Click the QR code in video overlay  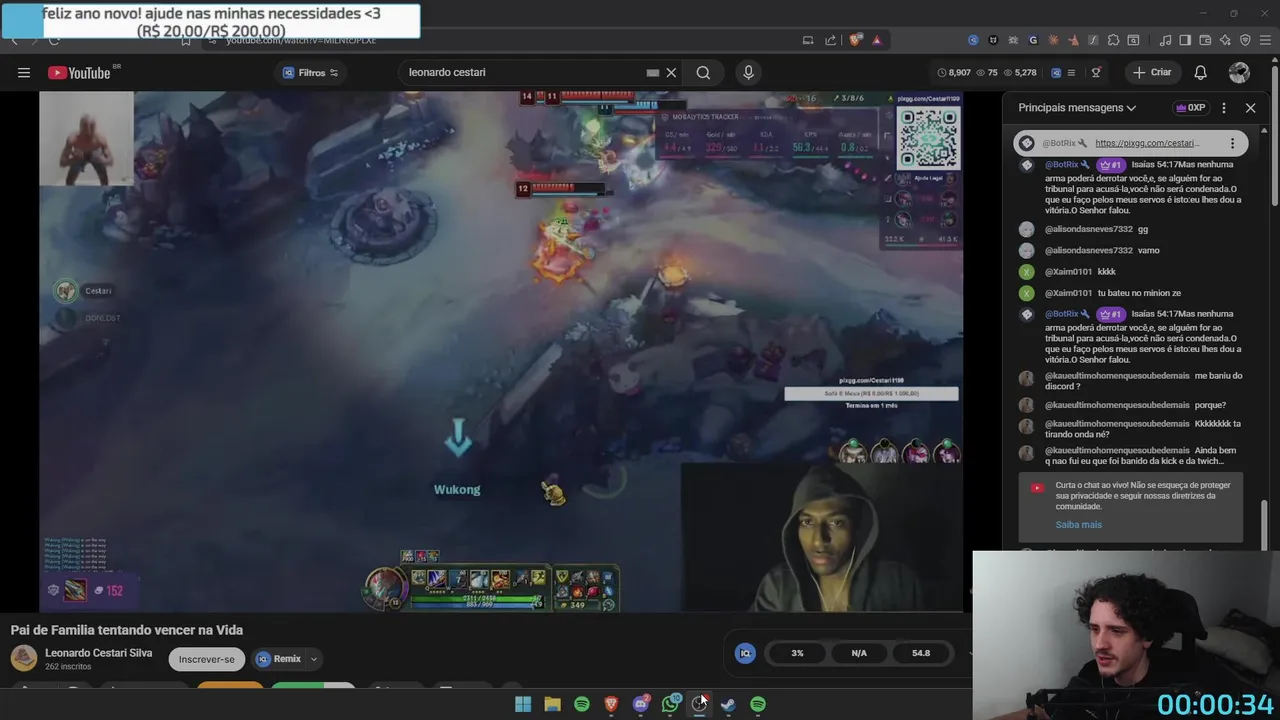point(928,138)
